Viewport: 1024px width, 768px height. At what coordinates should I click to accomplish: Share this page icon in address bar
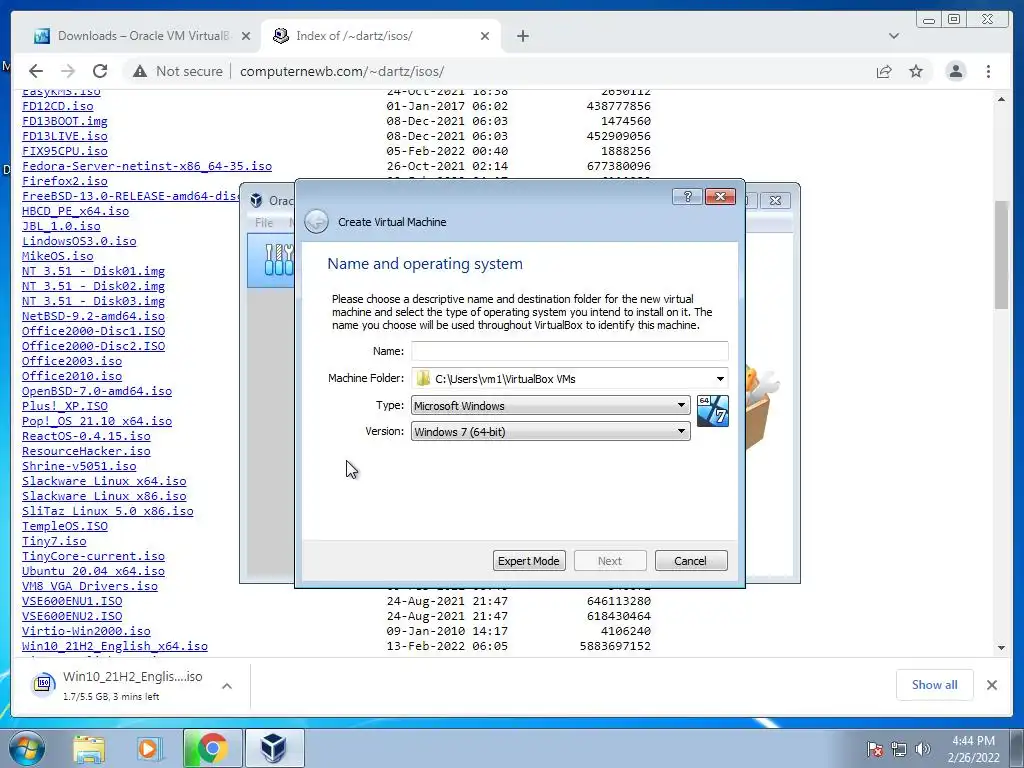(884, 71)
